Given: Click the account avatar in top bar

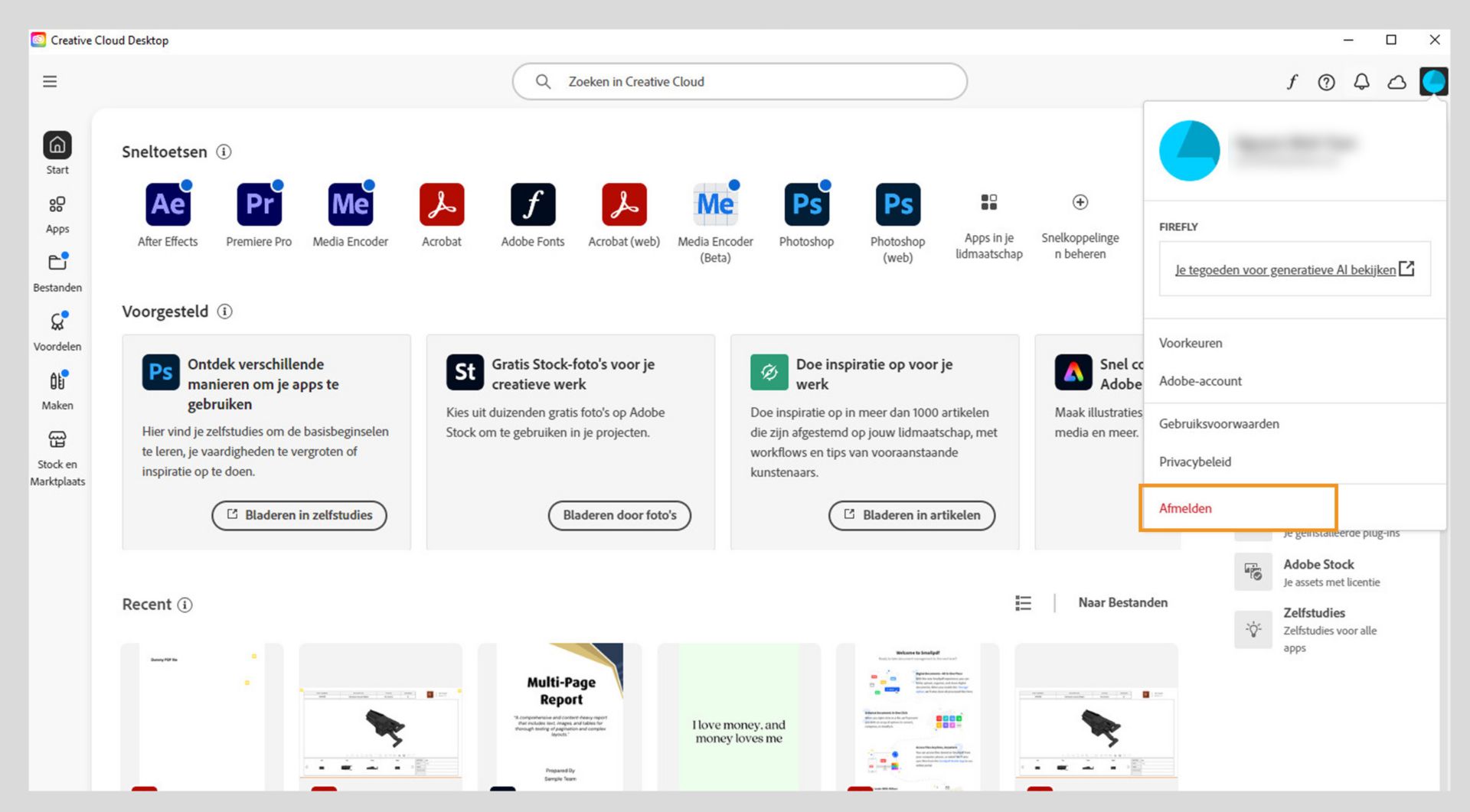Looking at the screenshot, I should click(1433, 82).
